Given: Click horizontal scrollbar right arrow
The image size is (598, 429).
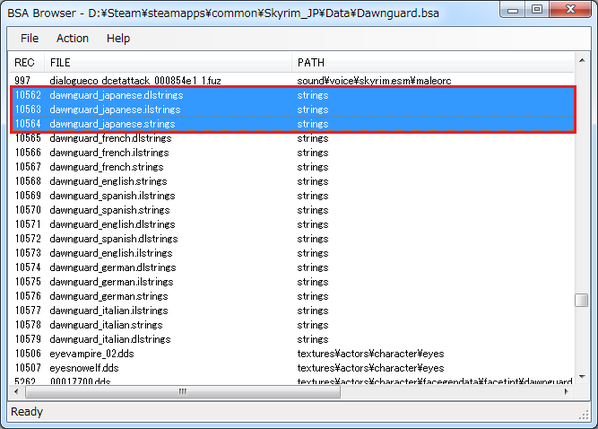Looking at the screenshot, I should (x=566, y=391).
